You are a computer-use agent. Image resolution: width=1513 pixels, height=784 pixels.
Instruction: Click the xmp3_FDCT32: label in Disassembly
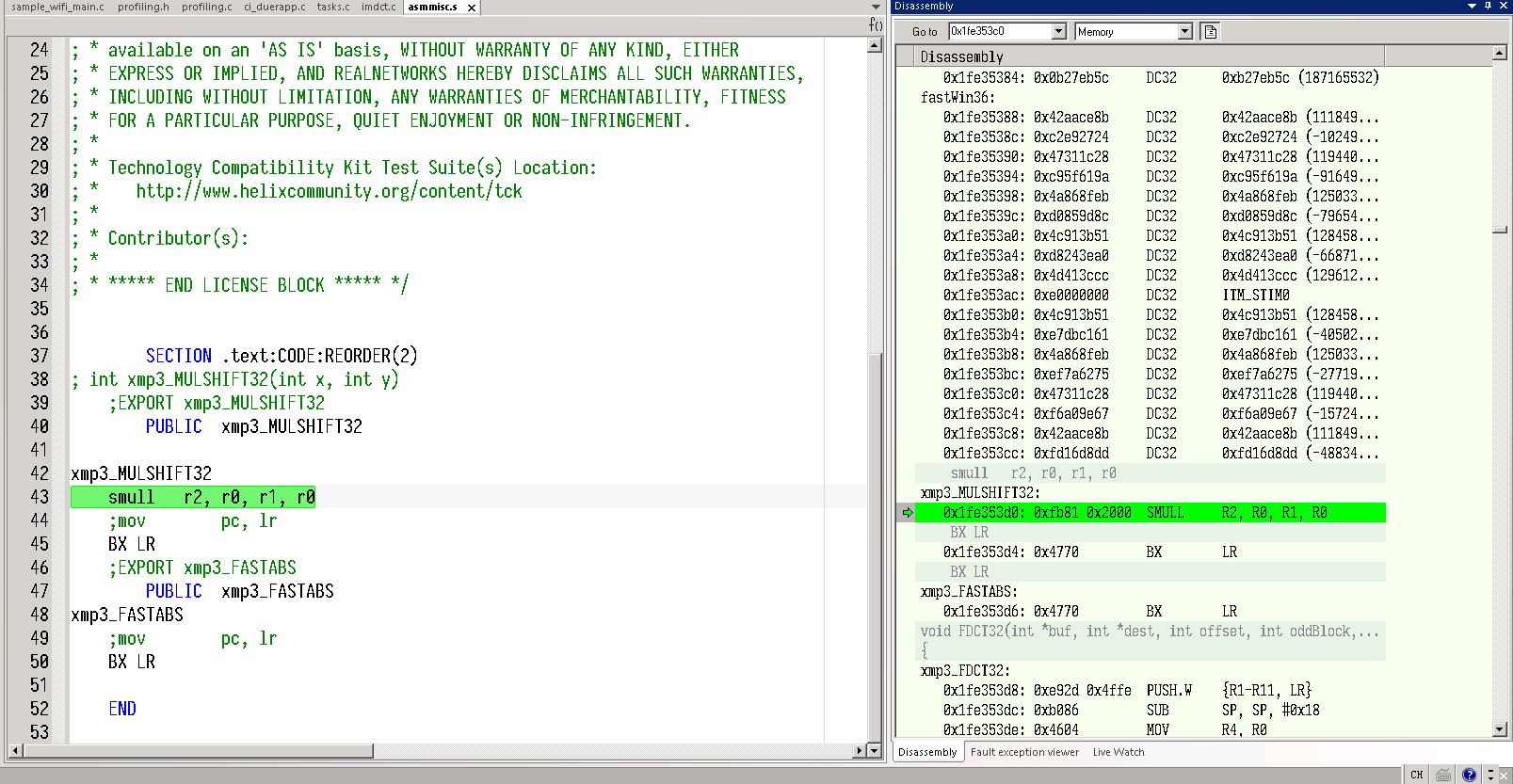tap(965, 671)
